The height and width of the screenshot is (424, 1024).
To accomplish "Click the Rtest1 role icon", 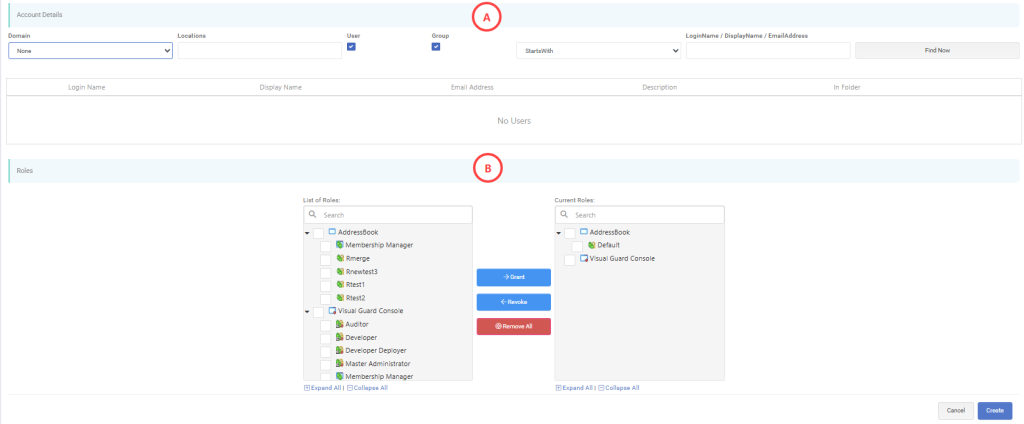I will pos(340,284).
